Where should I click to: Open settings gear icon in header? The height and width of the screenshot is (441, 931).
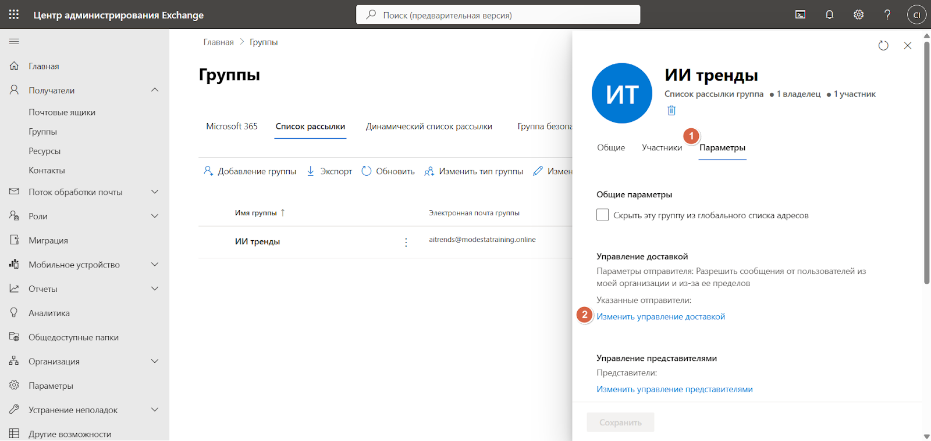(x=858, y=15)
